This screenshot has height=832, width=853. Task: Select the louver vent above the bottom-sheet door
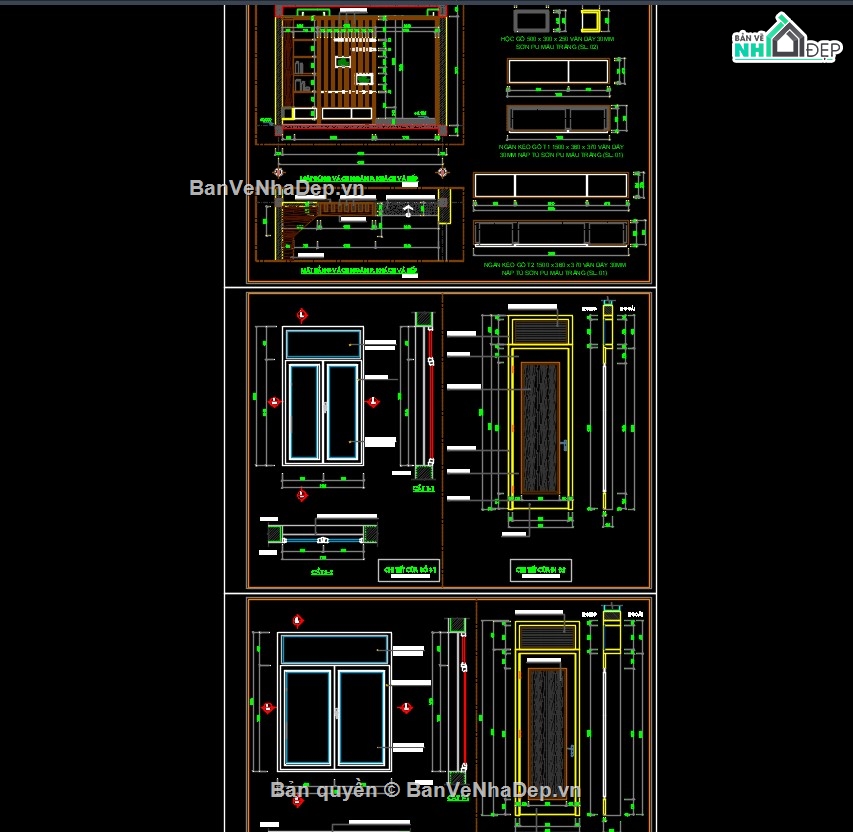(x=547, y=636)
